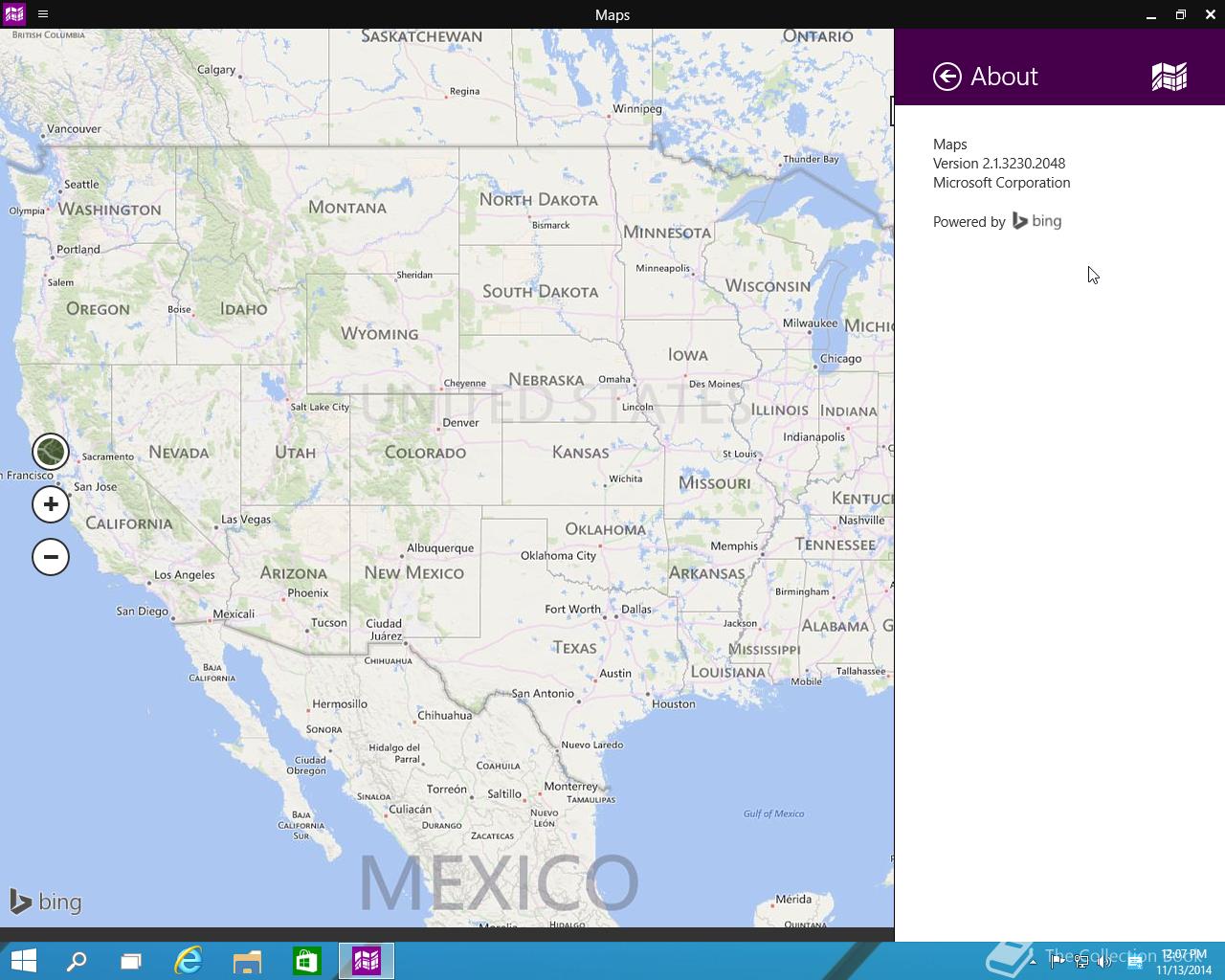1225x980 pixels.
Task: Open the network tray icon
Action: click(1081, 962)
